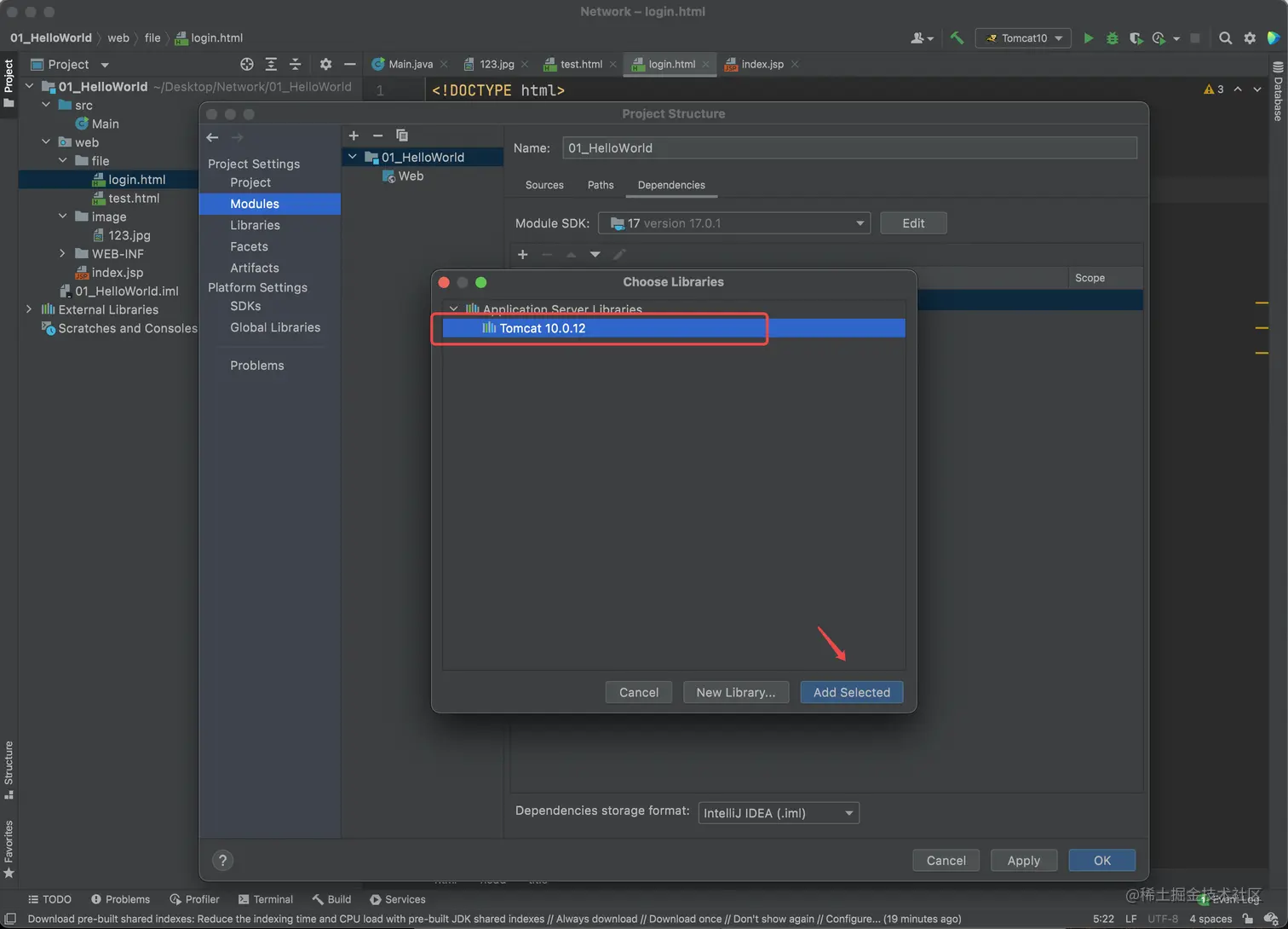The width and height of the screenshot is (1288, 929).
Task: Add new module with plus icon
Action: point(354,136)
